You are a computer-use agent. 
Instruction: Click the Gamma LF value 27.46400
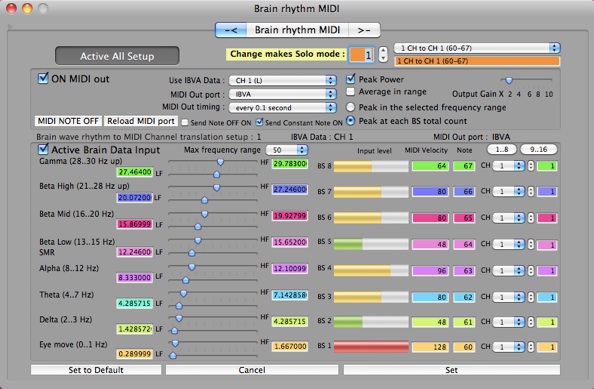134,172
